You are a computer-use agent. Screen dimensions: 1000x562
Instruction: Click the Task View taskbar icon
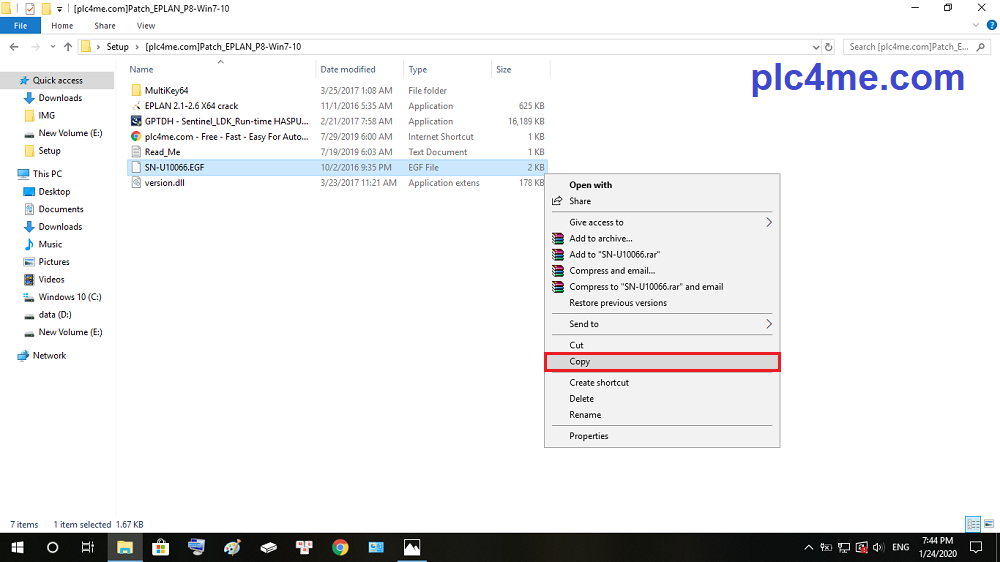tap(88, 547)
